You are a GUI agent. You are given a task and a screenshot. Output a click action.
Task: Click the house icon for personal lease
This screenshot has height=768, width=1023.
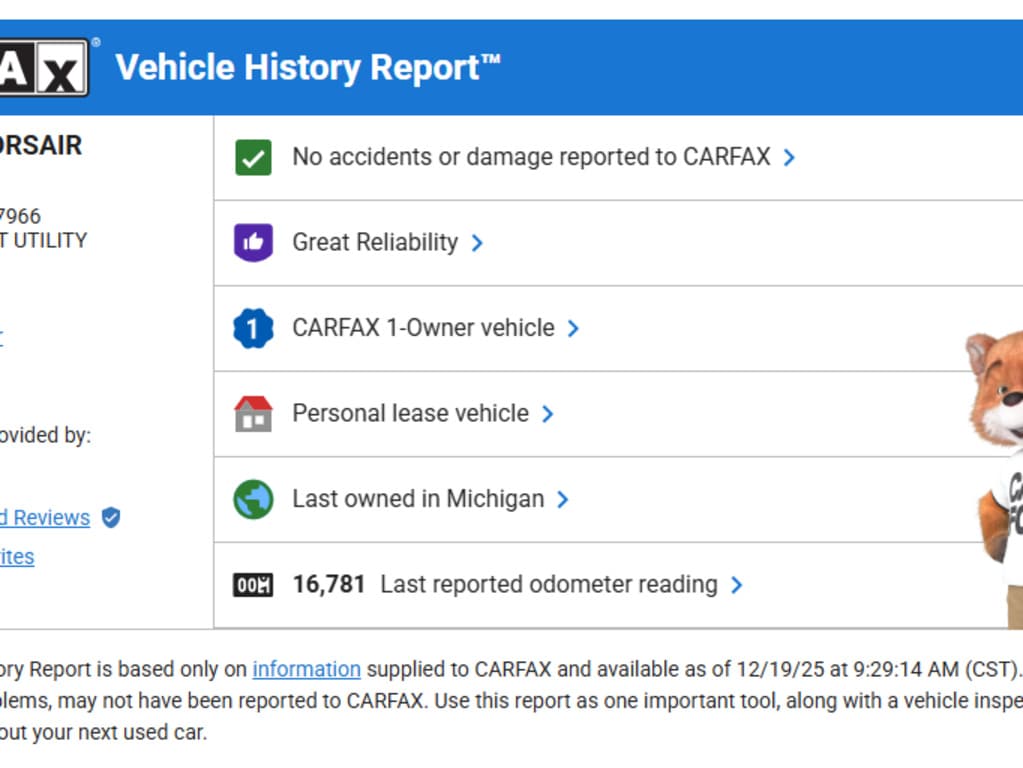(x=253, y=414)
